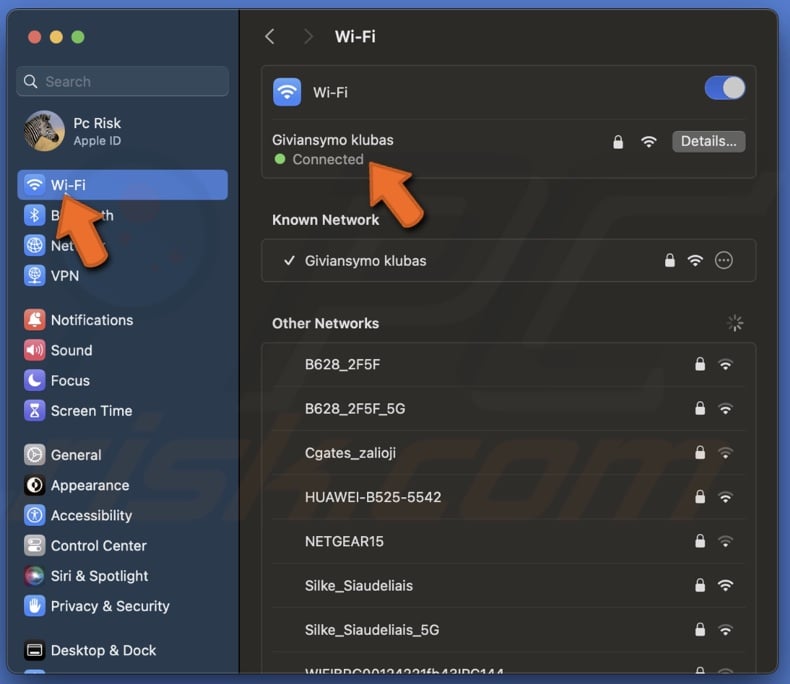Go back with the left chevron
The width and height of the screenshot is (790, 684).
pyautogui.click(x=270, y=36)
